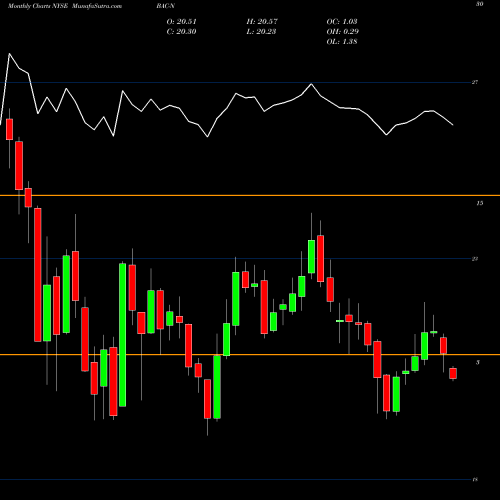Viewport: 500px width, 500px height.
Task: Click the '23' price axis label
Action: 475,259
